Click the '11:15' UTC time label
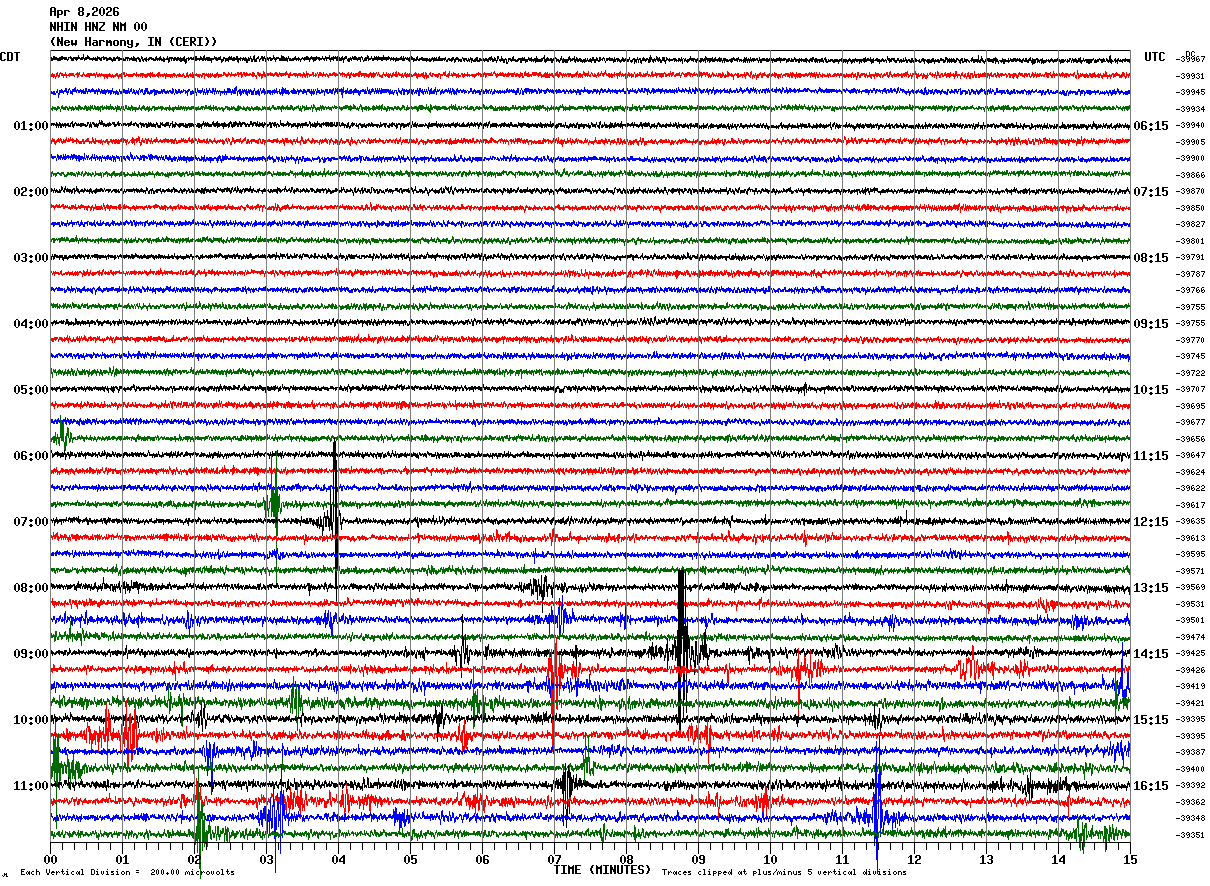Screen dimensions: 1210x886 1151,456
